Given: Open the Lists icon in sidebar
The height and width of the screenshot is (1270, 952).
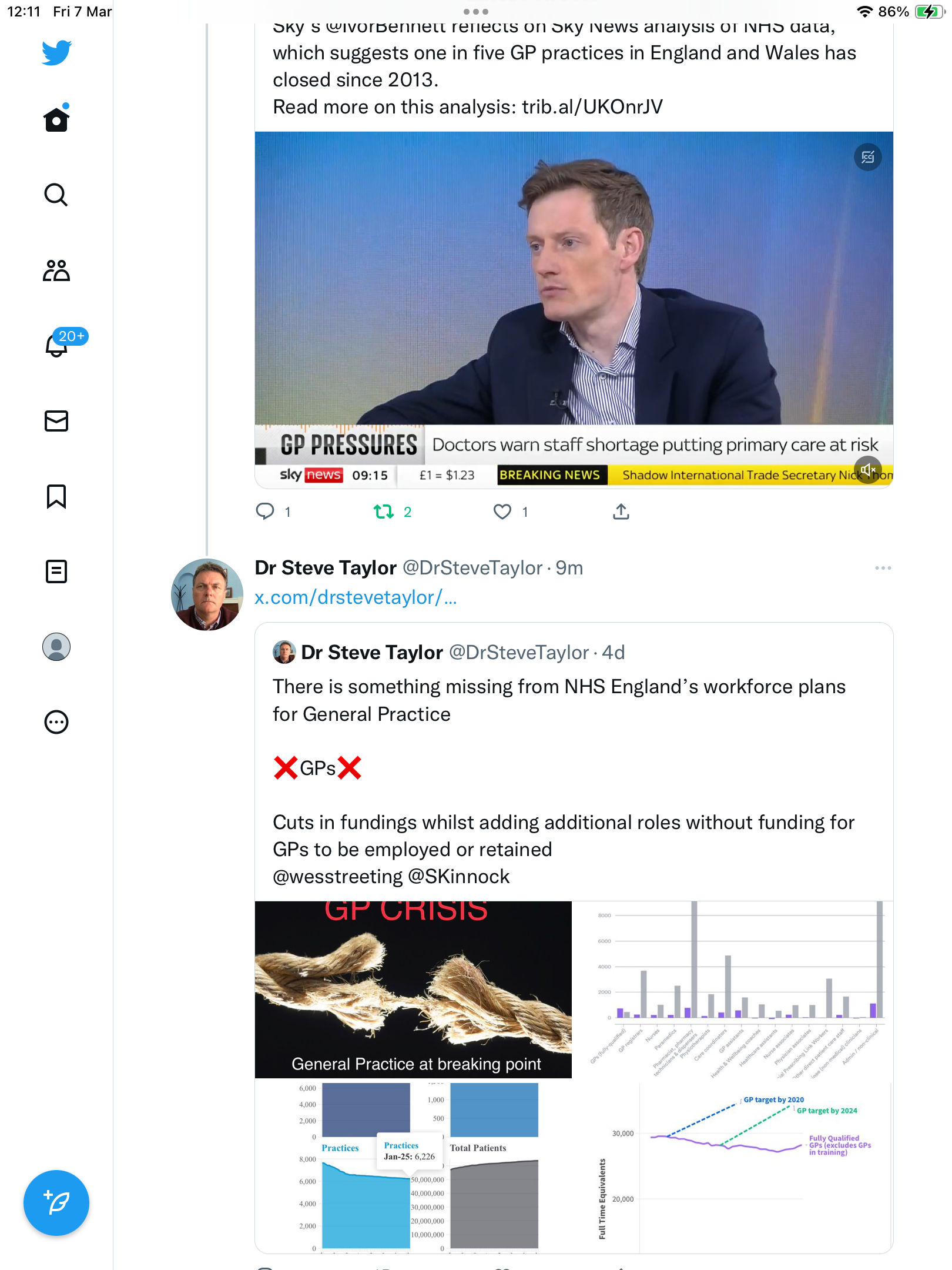Looking at the screenshot, I should tap(56, 571).
